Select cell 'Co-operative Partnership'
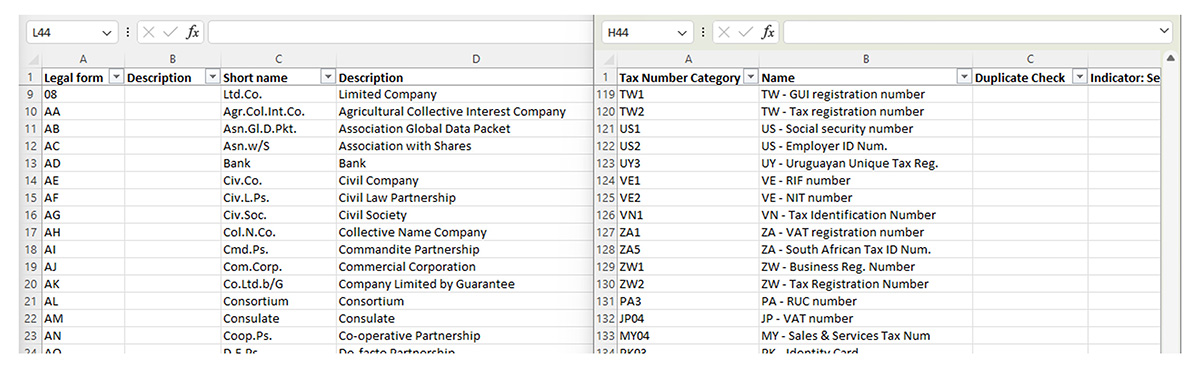This screenshot has height=368, width=1200. [x=465, y=336]
